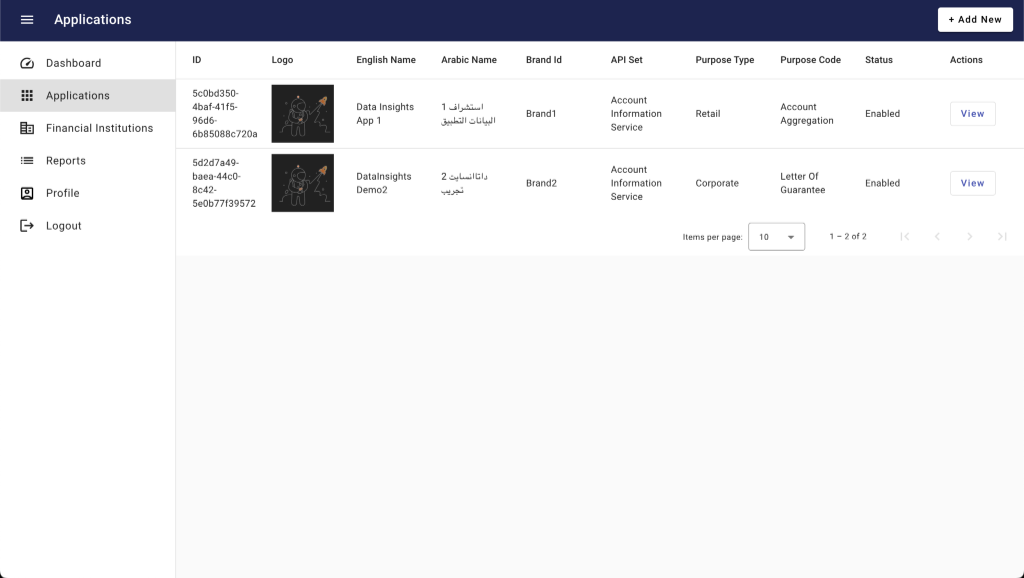Click the Add New button

pyautogui.click(x=974, y=19)
